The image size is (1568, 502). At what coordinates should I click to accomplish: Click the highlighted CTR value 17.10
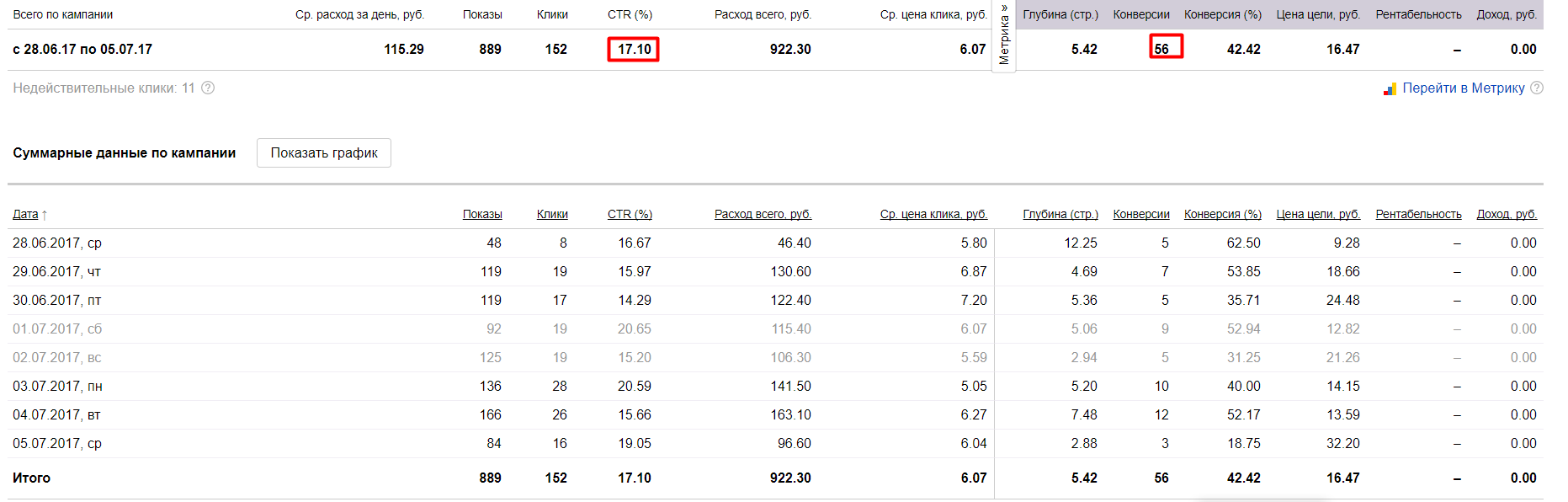coord(634,49)
